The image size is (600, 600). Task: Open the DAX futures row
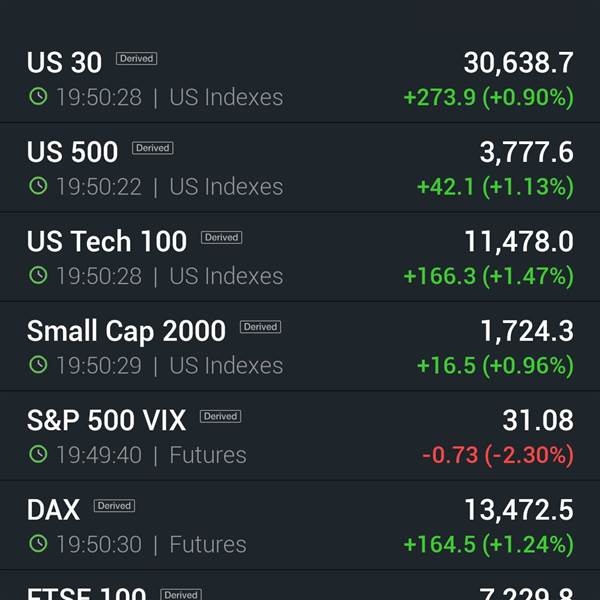click(x=300, y=525)
